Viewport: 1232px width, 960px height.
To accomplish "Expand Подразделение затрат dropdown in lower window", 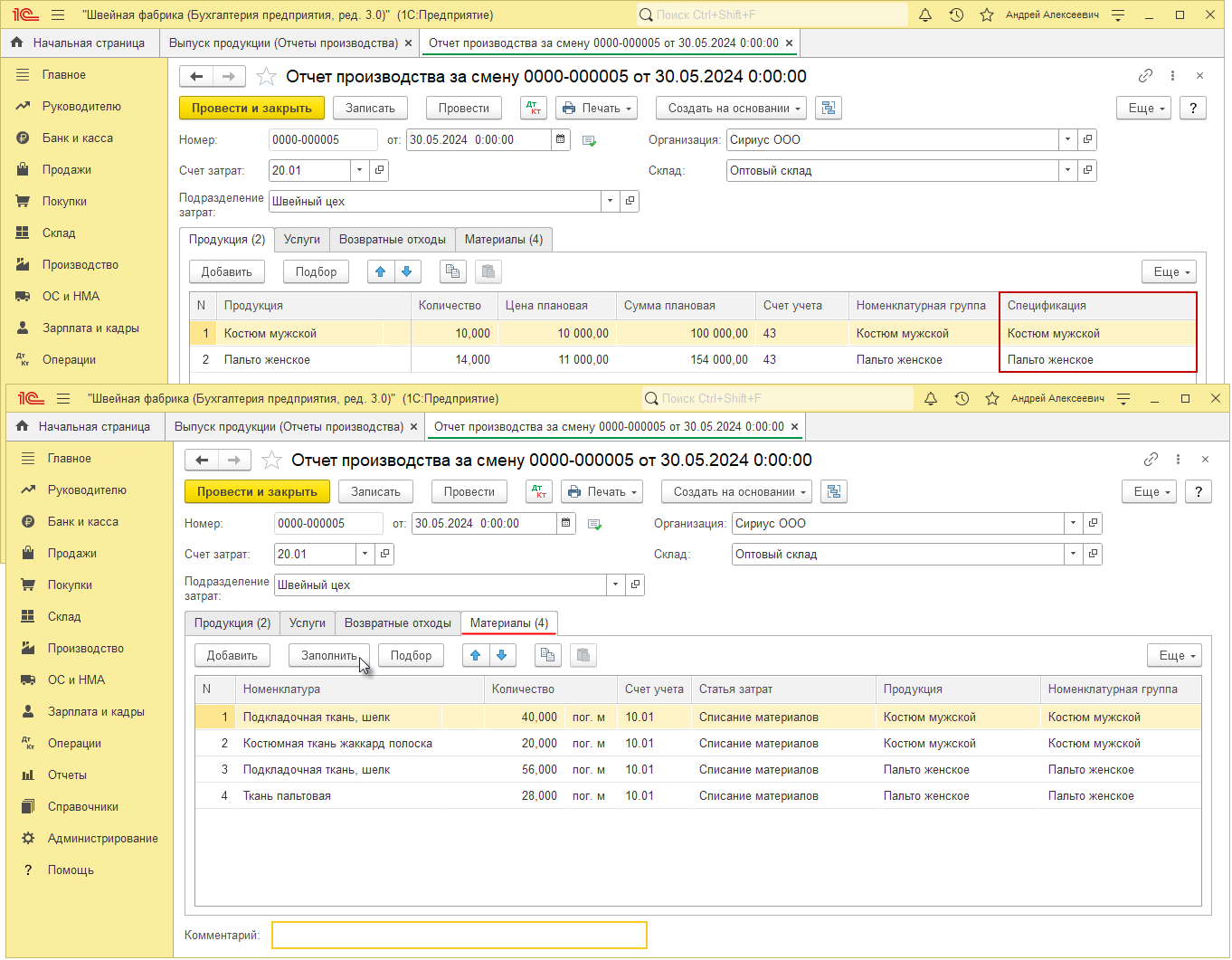I will (x=616, y=585).
